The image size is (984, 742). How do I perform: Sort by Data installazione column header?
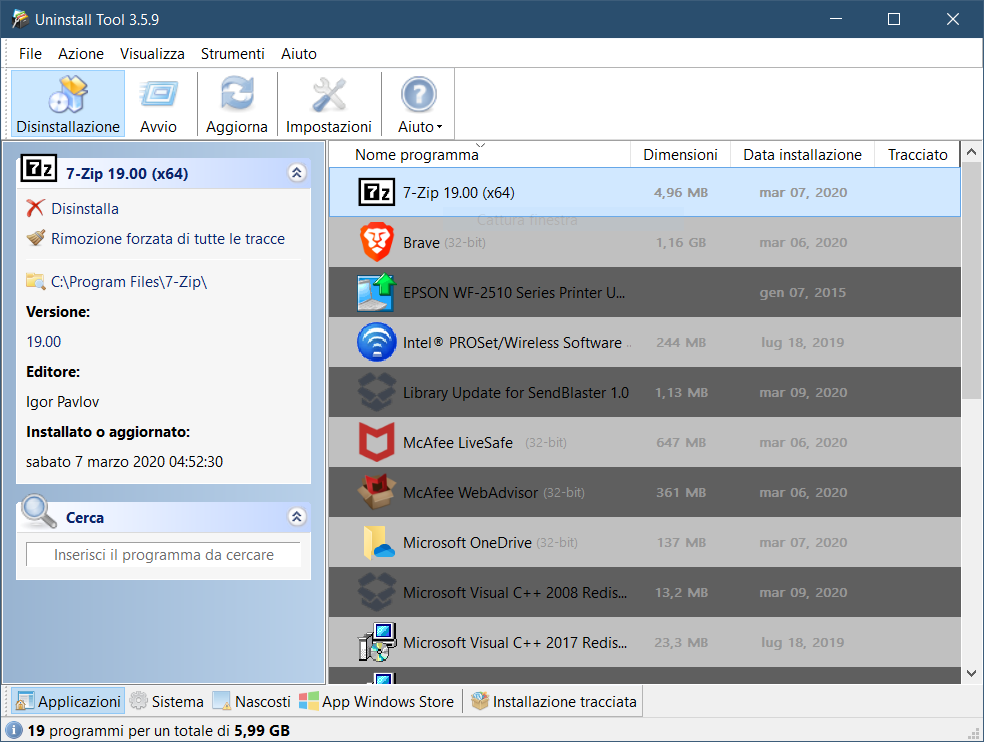803,154
